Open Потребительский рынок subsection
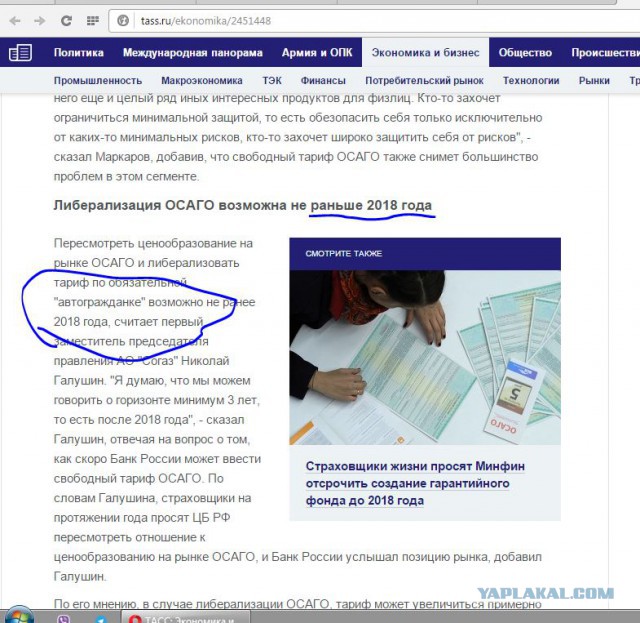Image resolution: width=640 pixels, height=623 pixels. tap(424, 80)
